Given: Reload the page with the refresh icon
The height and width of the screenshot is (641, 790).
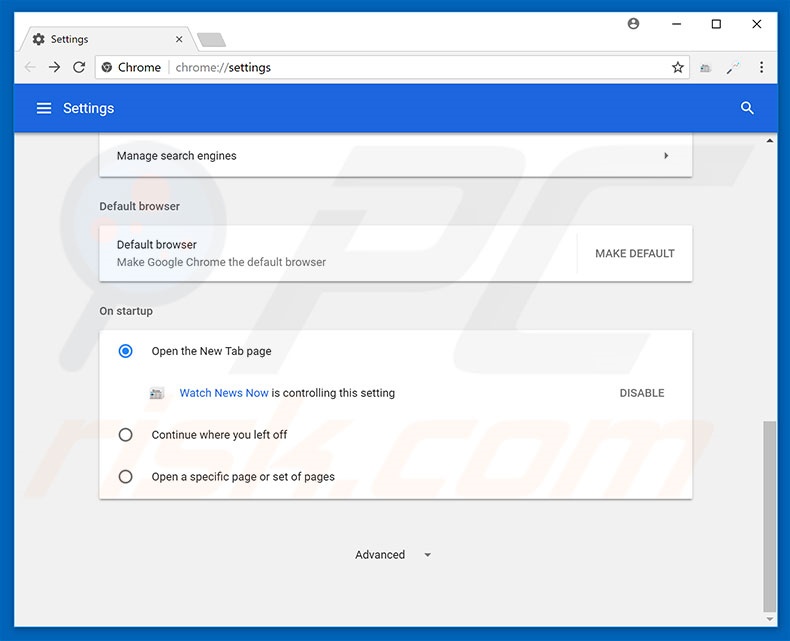Looking at the screenshot, I should point(79,68).
